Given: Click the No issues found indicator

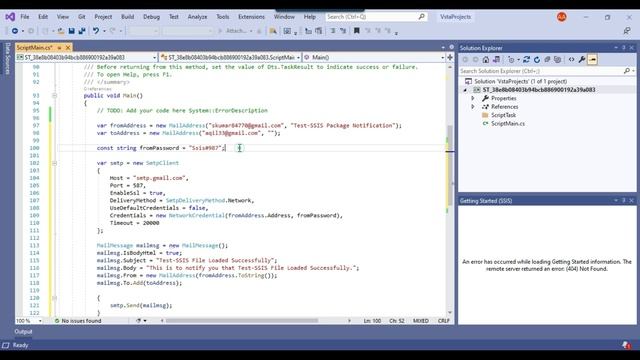Looking at the screenshot, I should (78, 321).
